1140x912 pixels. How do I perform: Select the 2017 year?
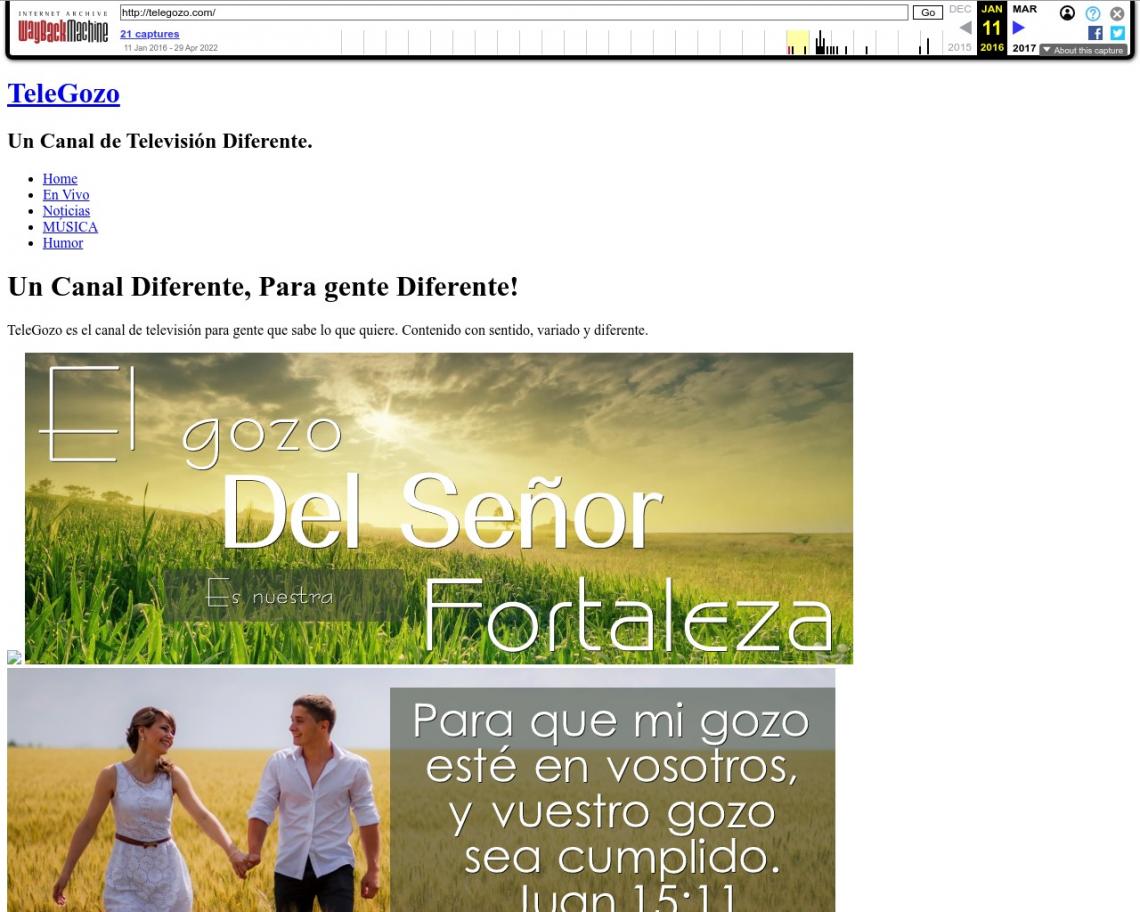point(1024,48)
